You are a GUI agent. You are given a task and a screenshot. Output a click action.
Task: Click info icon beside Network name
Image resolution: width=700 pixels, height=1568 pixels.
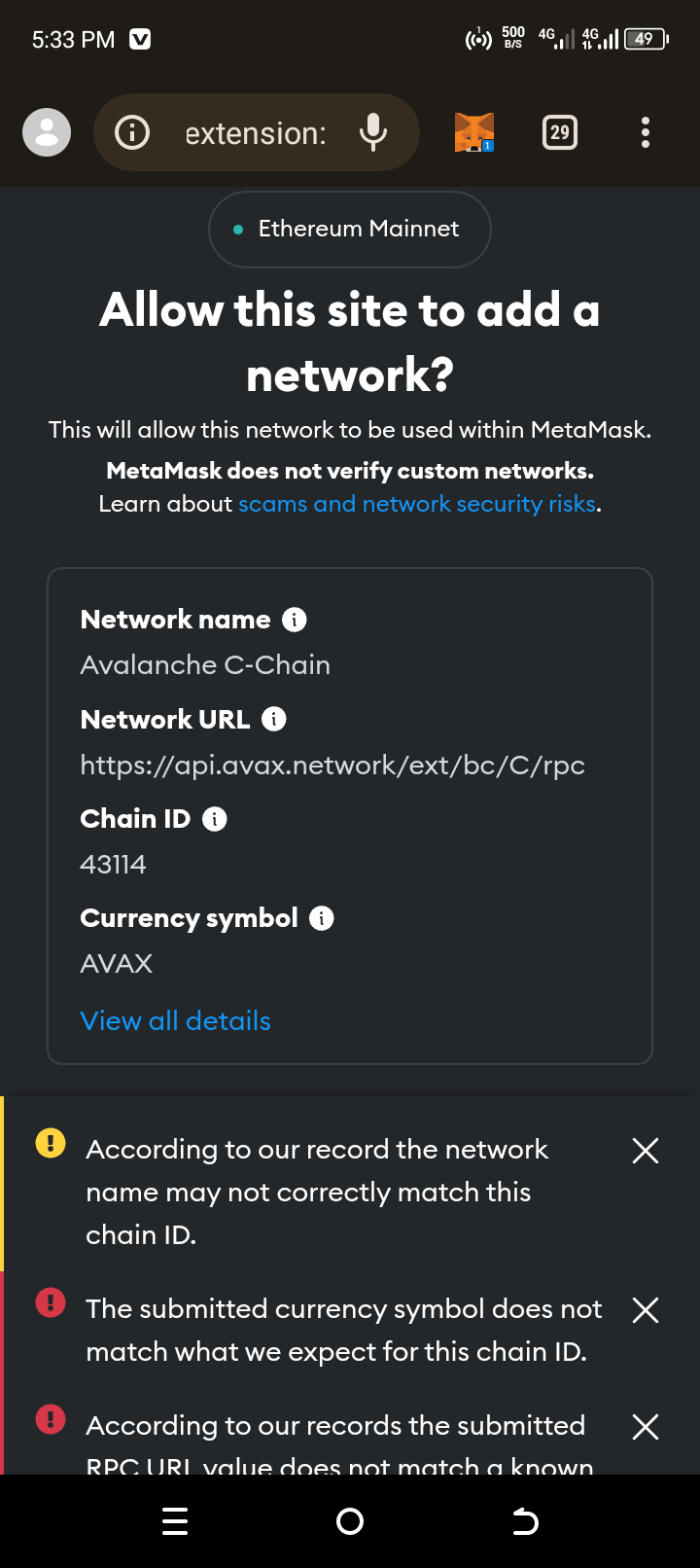[x=294, y=620]
